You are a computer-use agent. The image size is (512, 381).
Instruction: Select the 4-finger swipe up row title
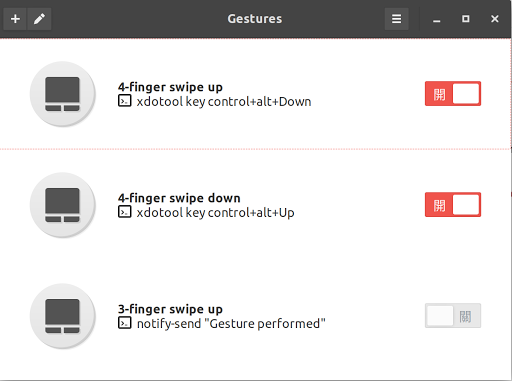pyautogui.click(x=170, y=87)
